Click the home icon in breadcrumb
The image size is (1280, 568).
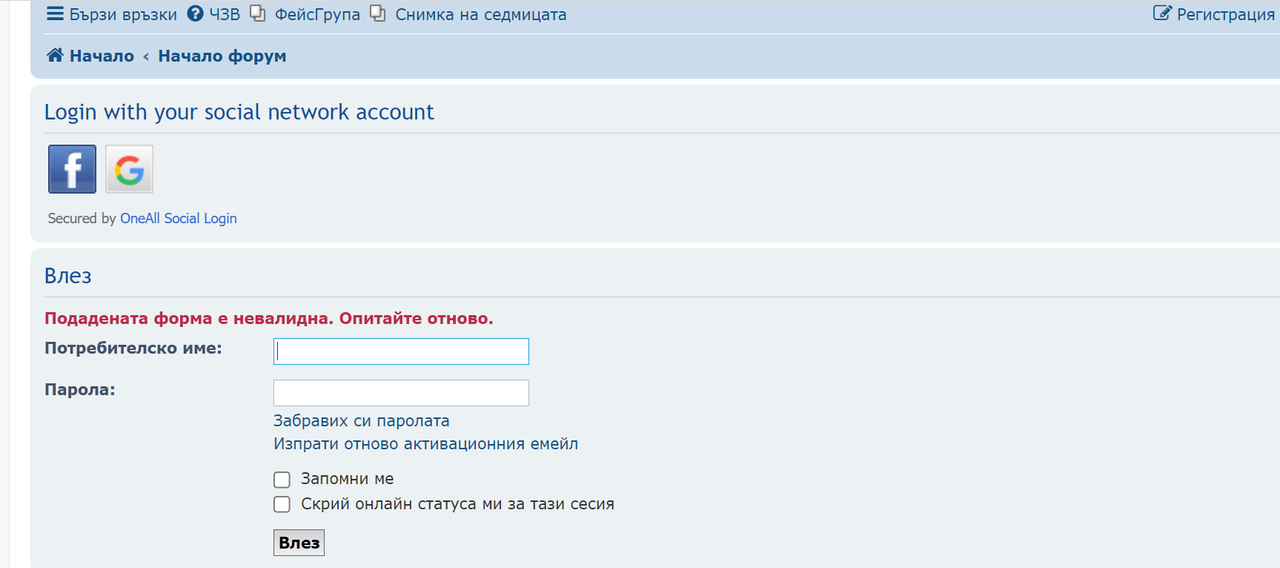(x=55, y=56)
